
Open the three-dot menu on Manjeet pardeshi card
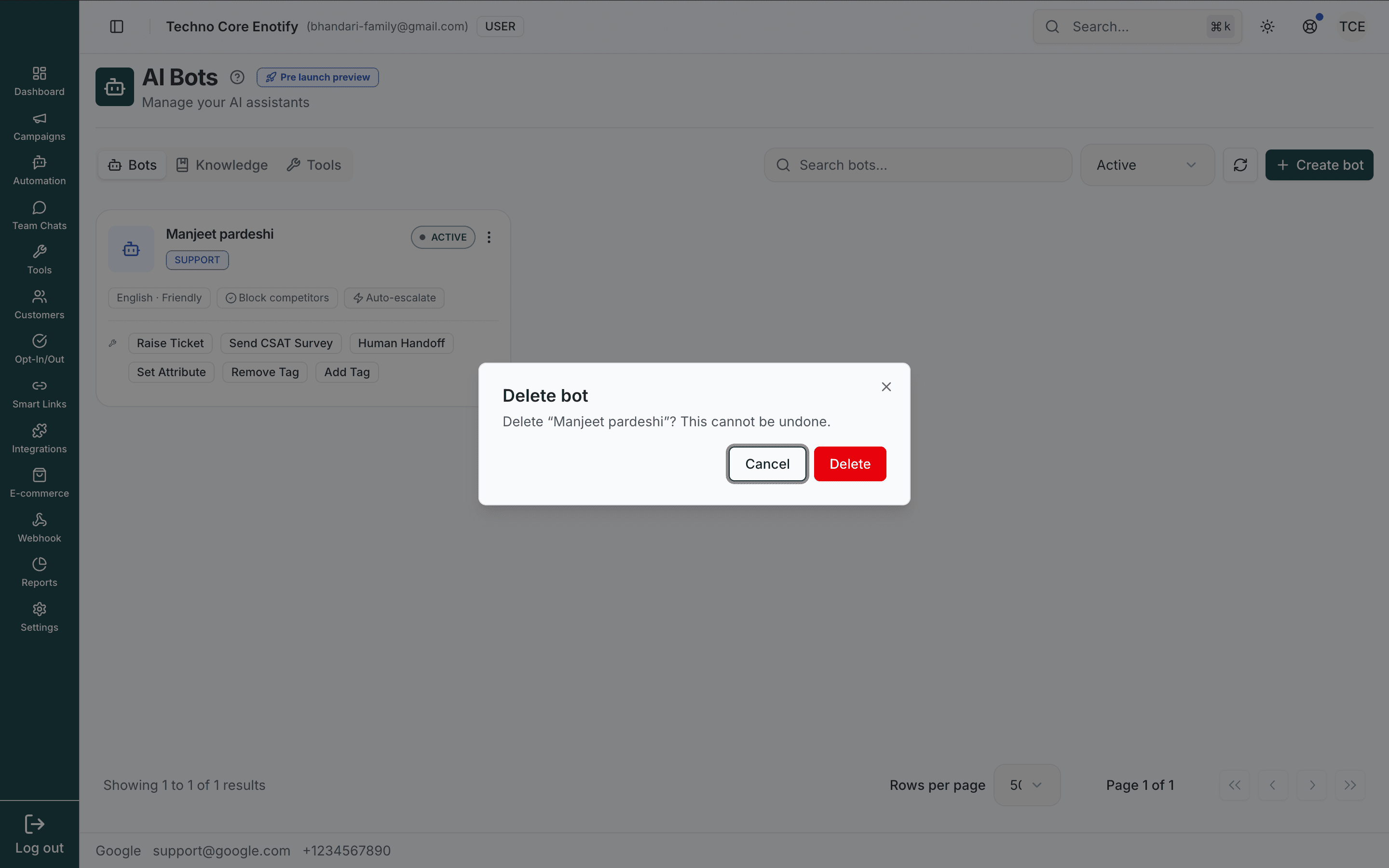click(489, 237)
